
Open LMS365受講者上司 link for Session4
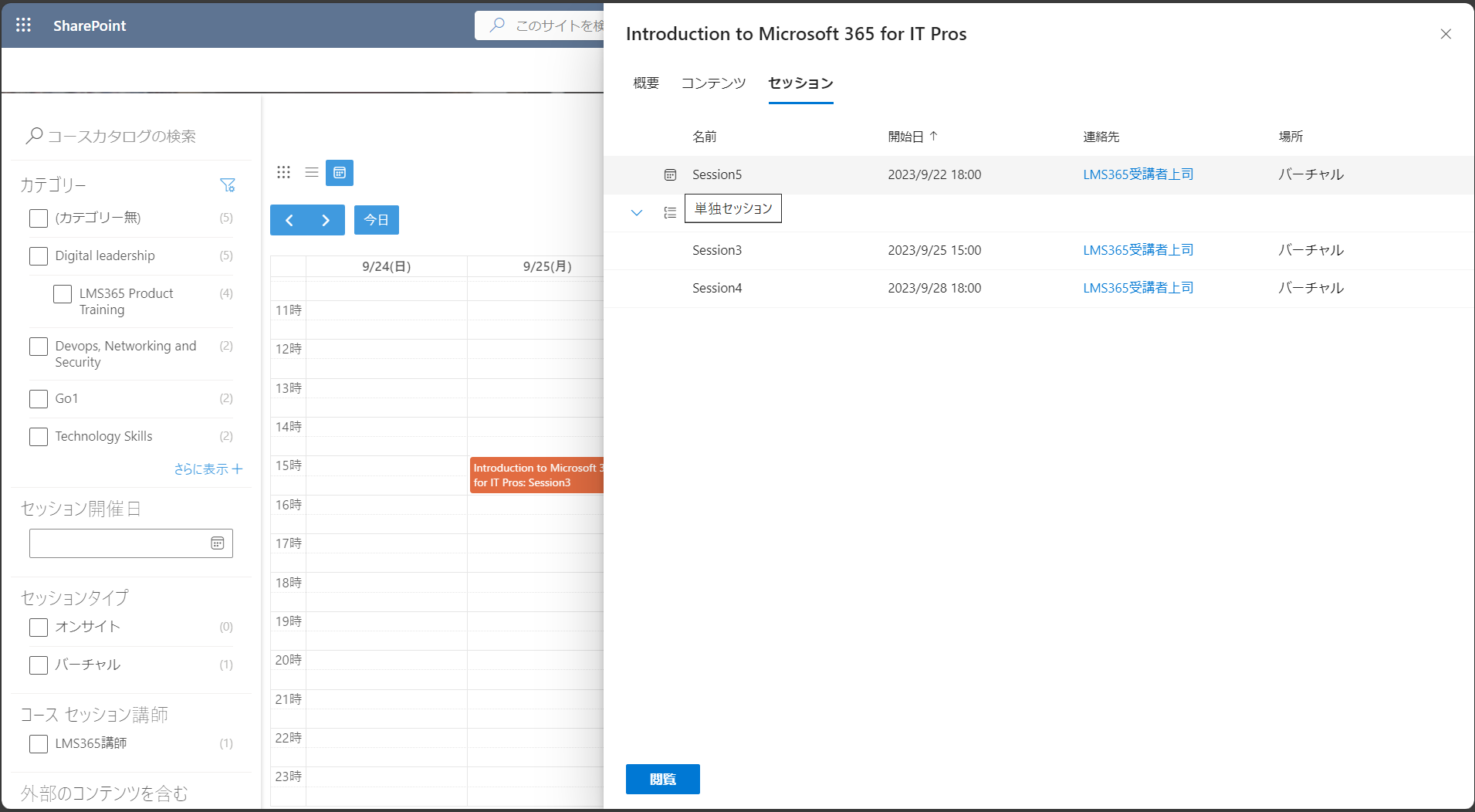1138,288
